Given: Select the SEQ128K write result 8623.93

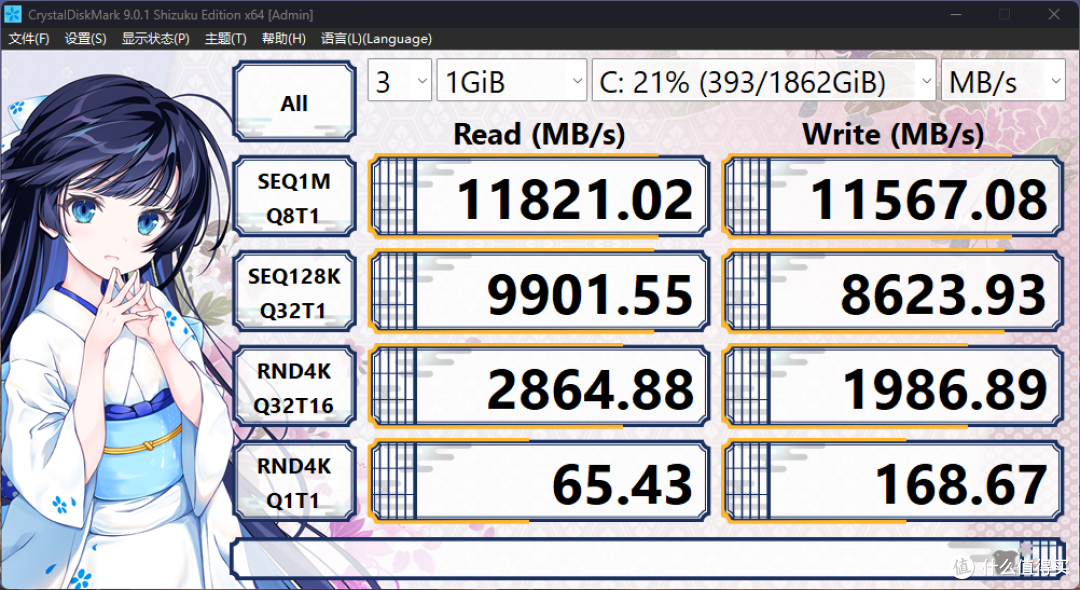Looking at the screenshot, I should [893, 293].
